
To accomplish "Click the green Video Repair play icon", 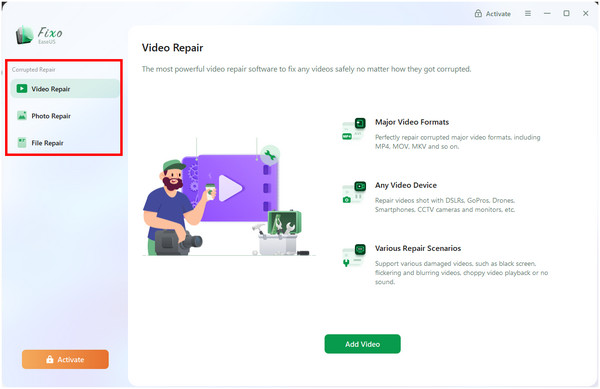I will (x=22, y=89).
